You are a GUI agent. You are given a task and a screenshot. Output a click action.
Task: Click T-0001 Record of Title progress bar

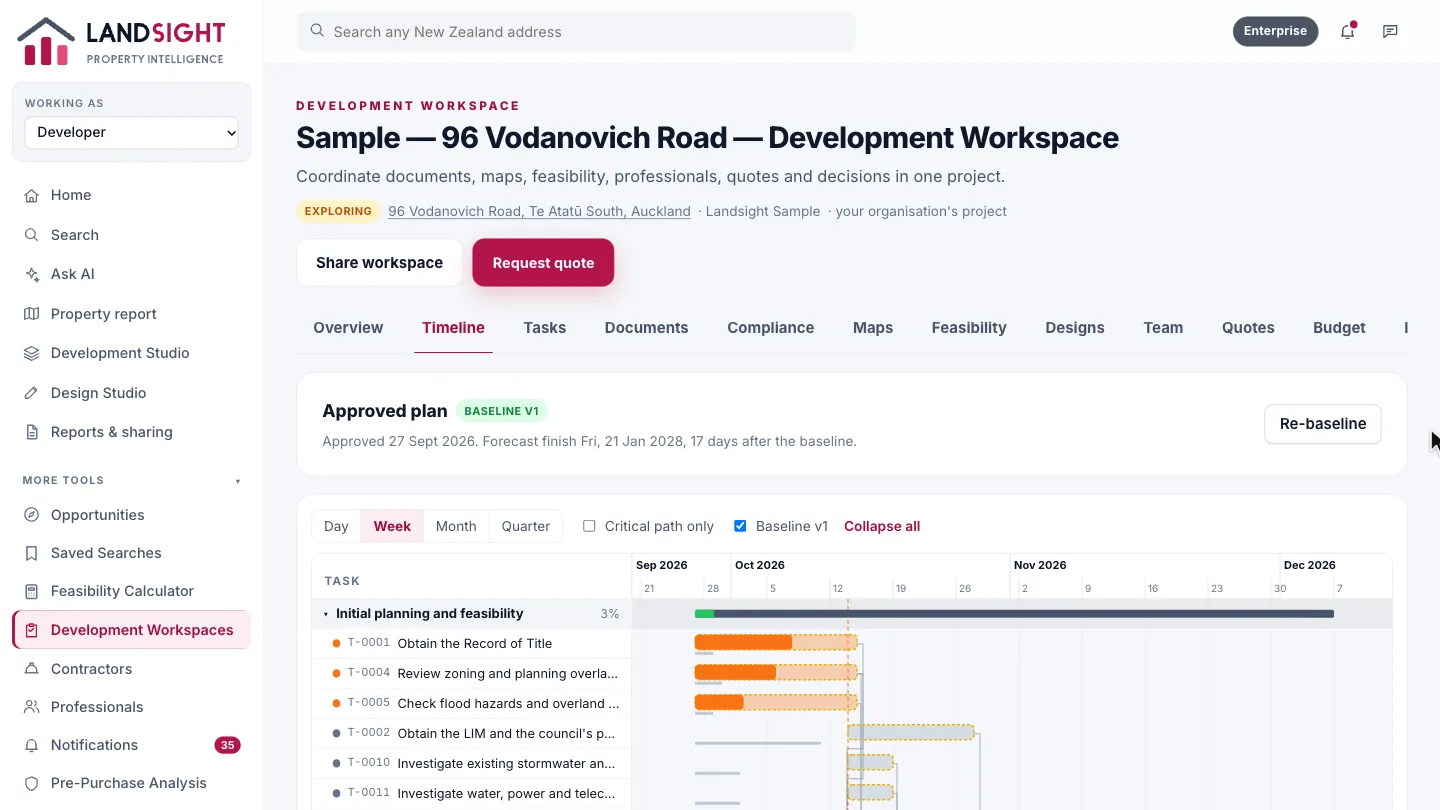[x=775, y=642]
